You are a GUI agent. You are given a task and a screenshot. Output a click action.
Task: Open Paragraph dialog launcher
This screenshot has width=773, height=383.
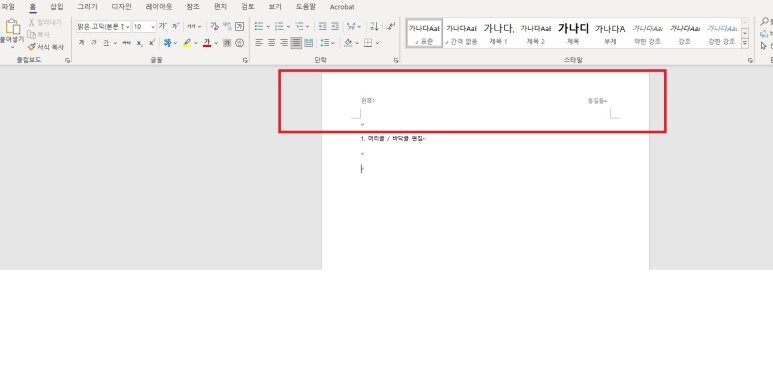(x=395, y=61)
